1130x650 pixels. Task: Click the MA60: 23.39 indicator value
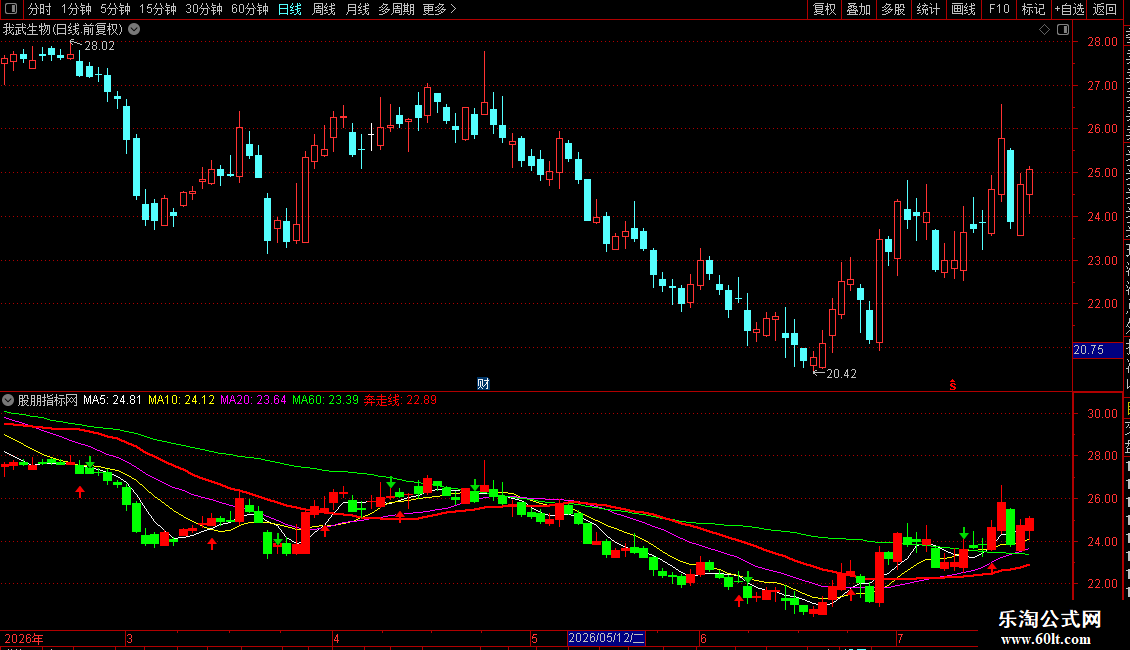(x=325, y=400)
